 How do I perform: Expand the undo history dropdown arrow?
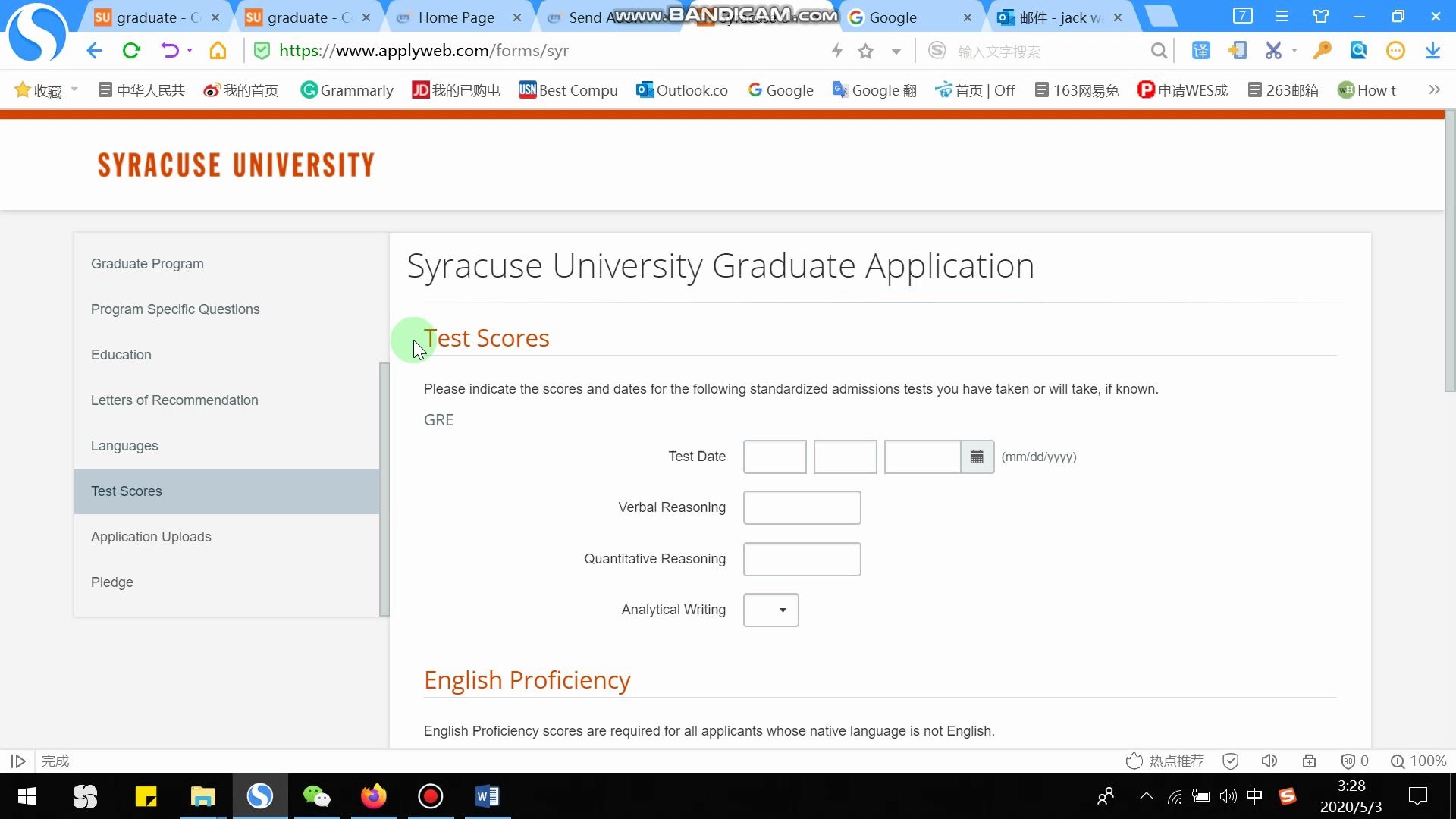click(x=190, y=51)
